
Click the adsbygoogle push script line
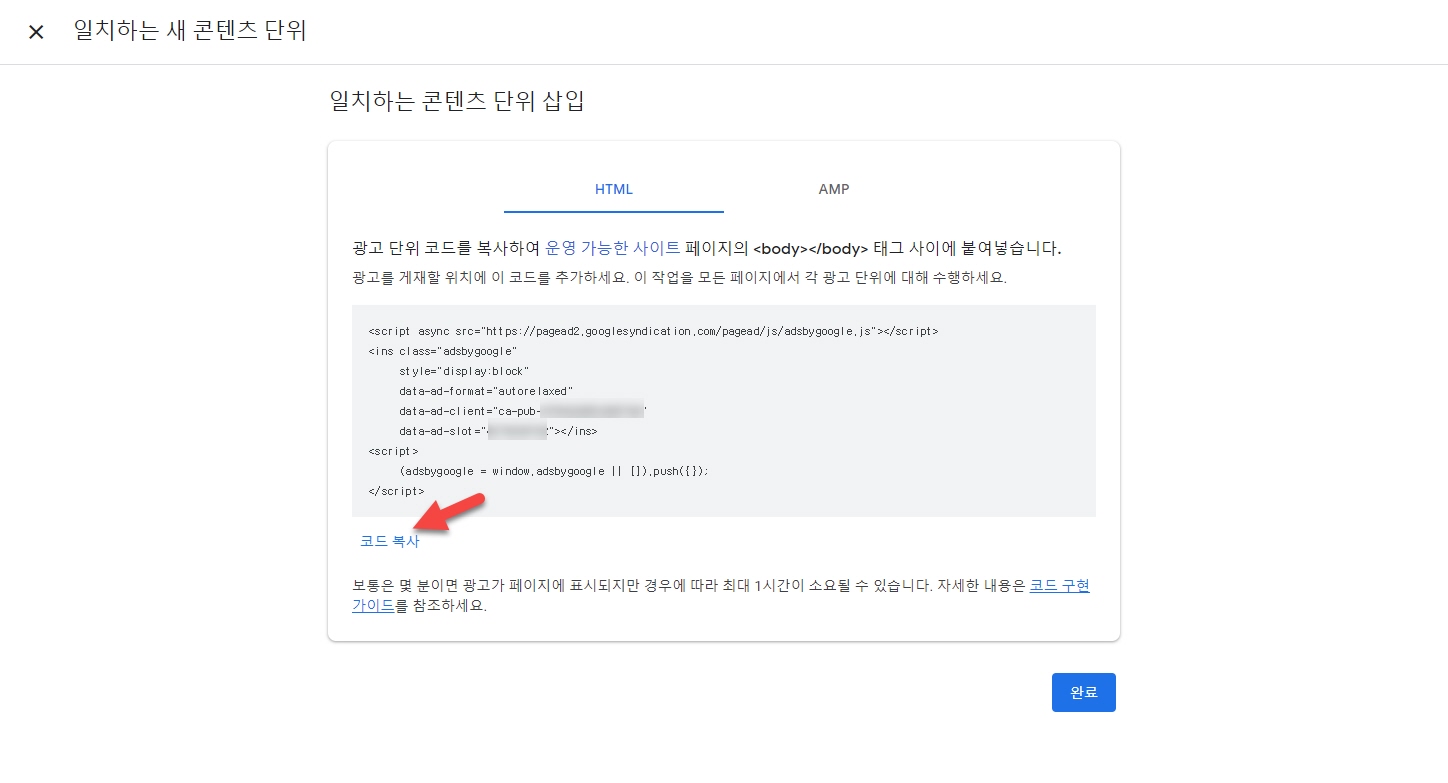(553, 471)
